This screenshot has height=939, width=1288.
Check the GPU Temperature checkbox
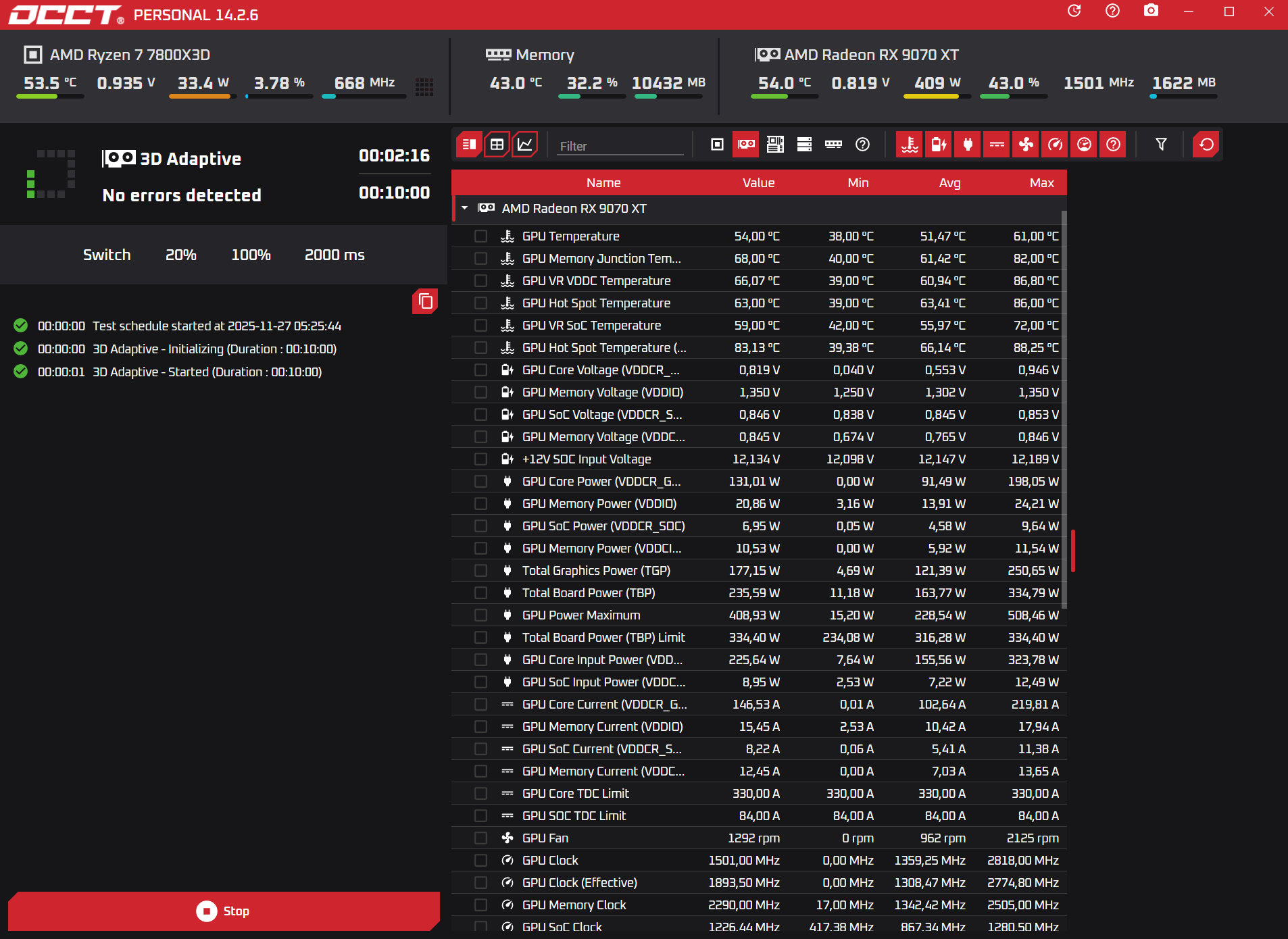pos(480,236)
